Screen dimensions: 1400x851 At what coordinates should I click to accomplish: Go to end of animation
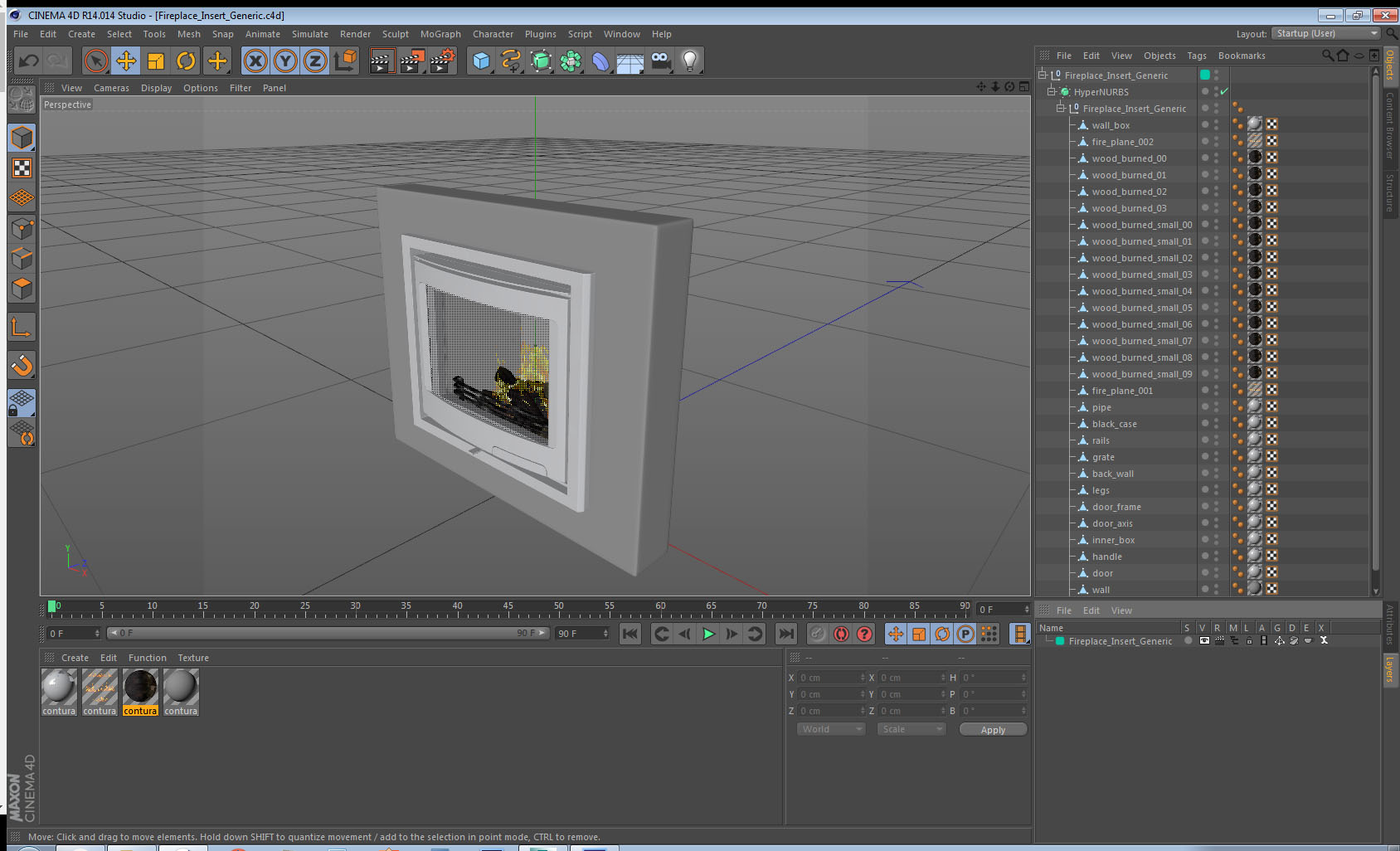pyautogui.click(x=785, y=634)
